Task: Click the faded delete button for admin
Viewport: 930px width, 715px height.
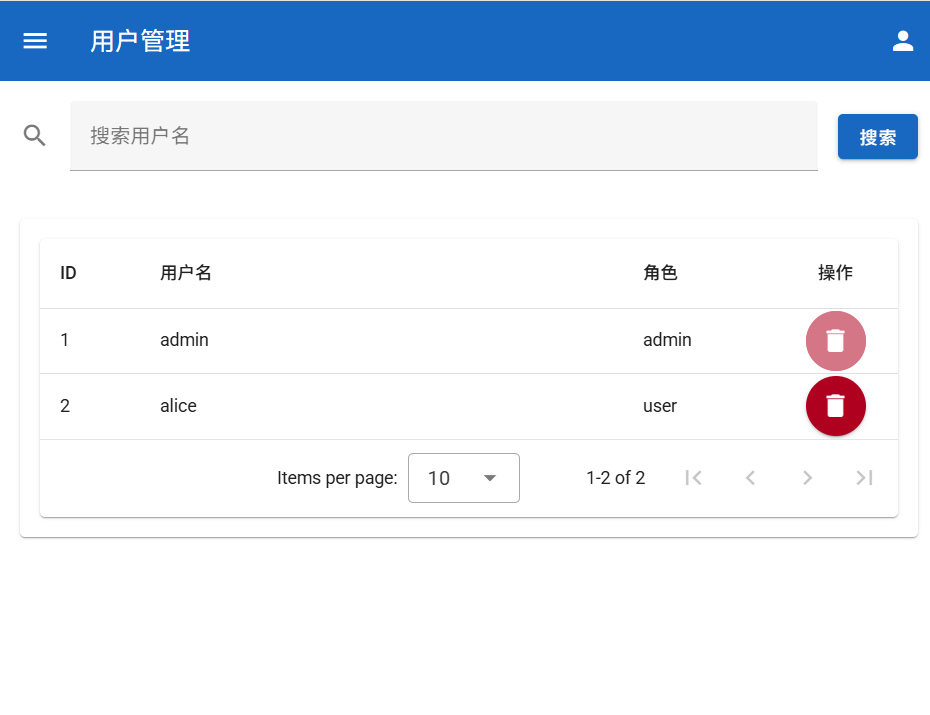Action: (835, 341)
